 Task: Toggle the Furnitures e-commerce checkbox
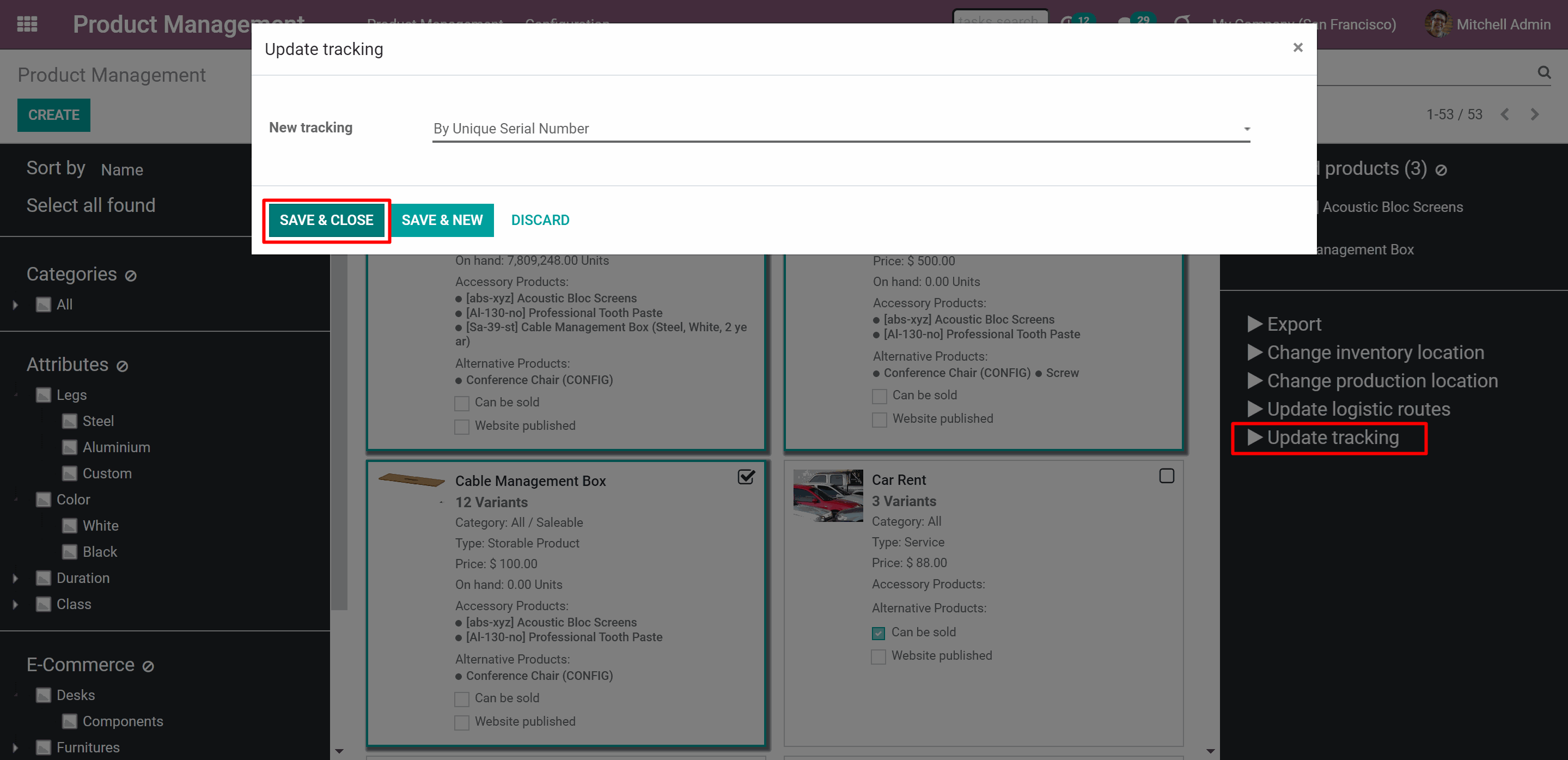[43, 748]
